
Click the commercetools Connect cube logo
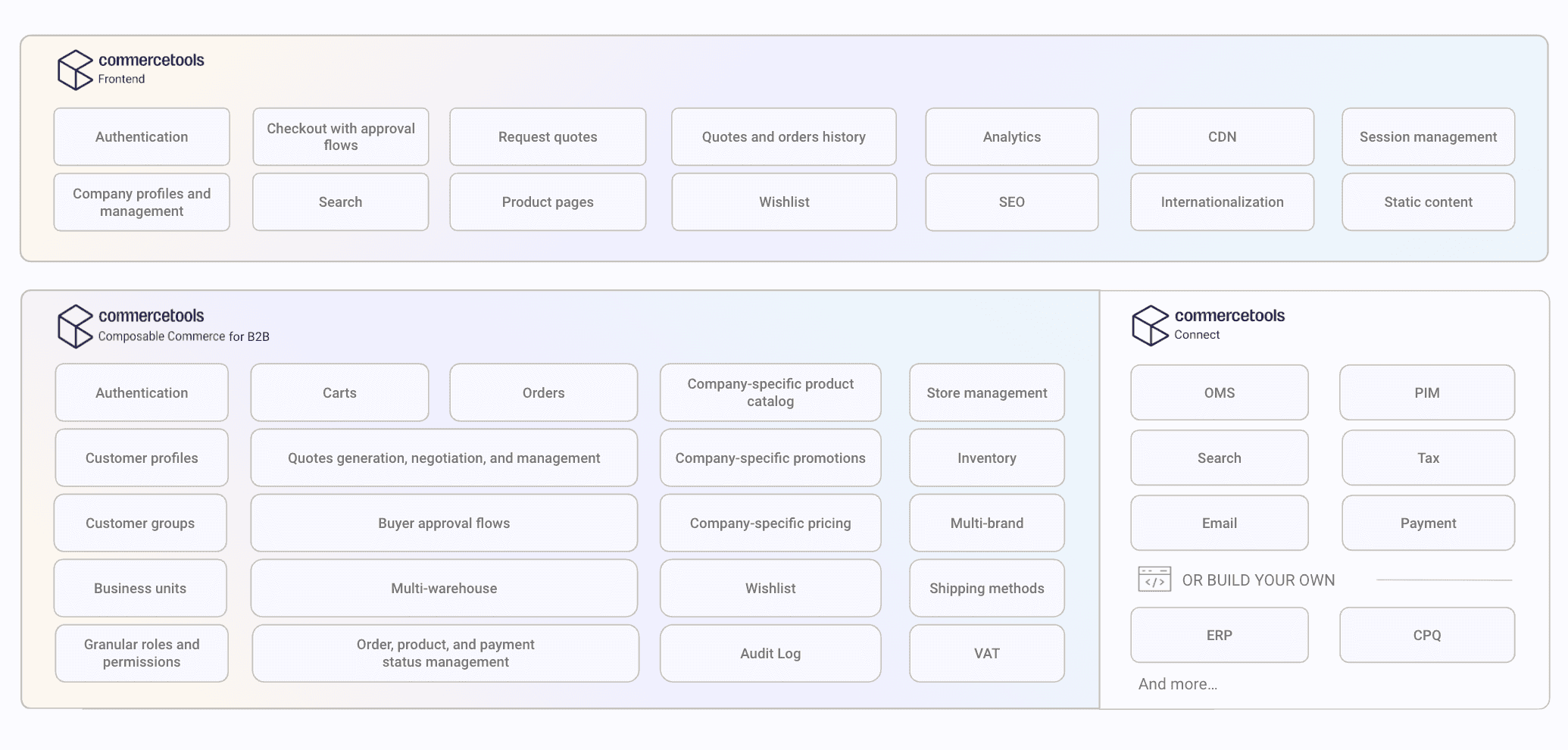1151,325
